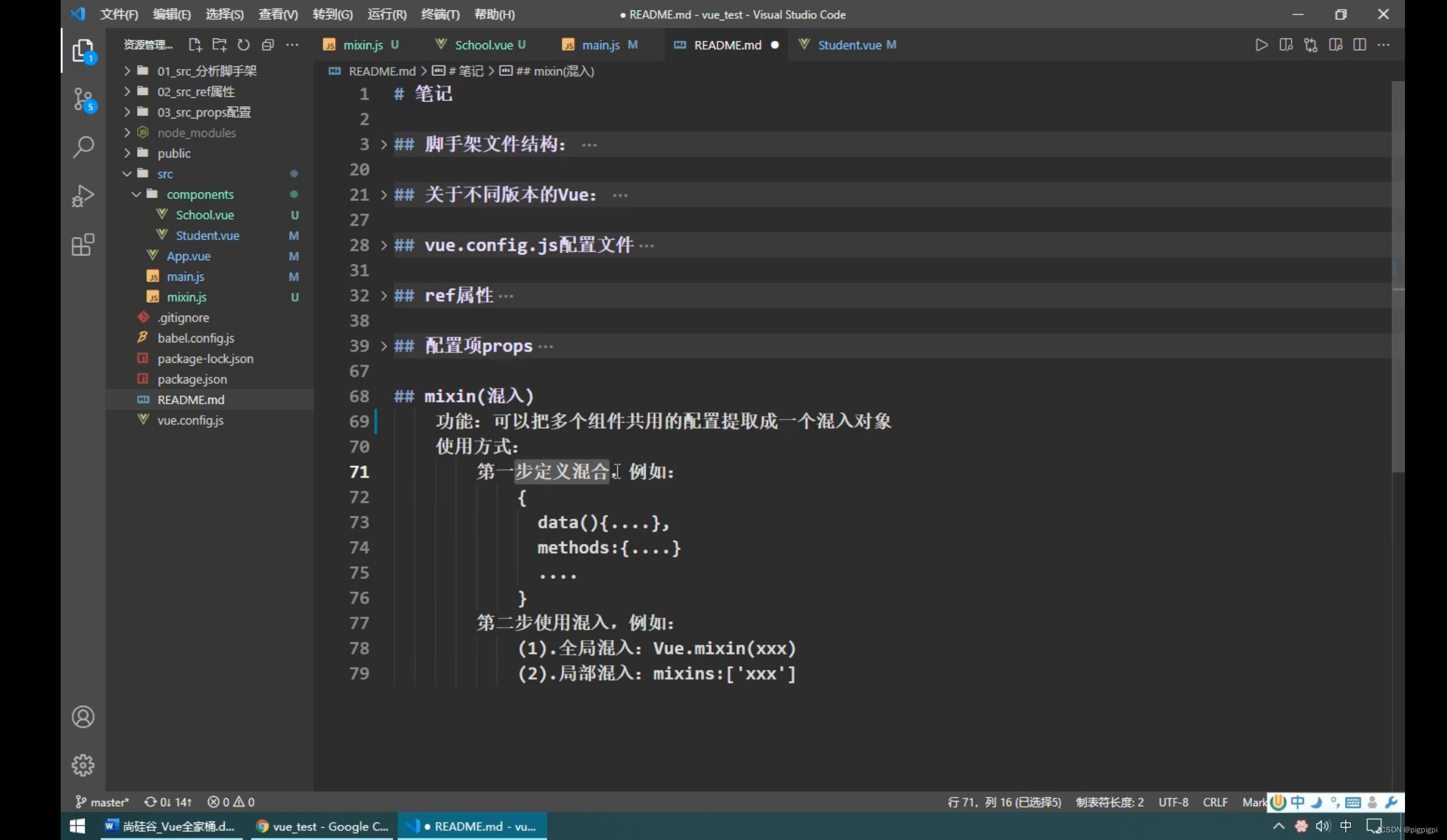
Task: Open editor more actions ellipsis
Action: coord(1383,45)
